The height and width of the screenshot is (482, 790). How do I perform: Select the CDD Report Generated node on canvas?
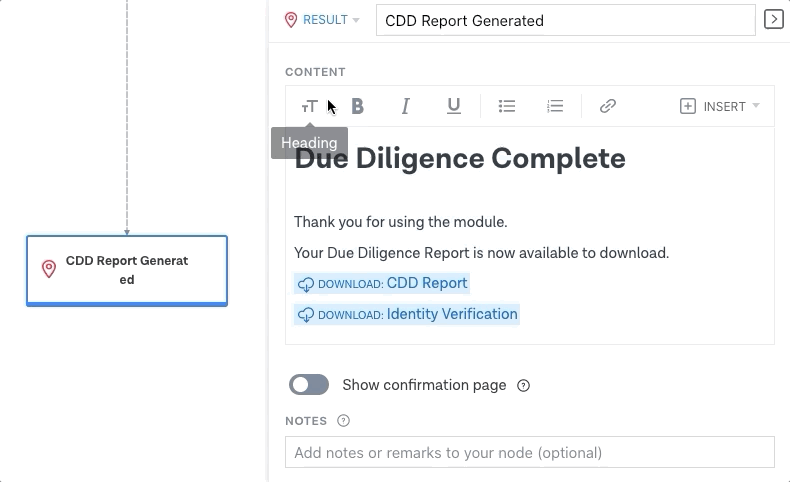click(x=127, y=270)
